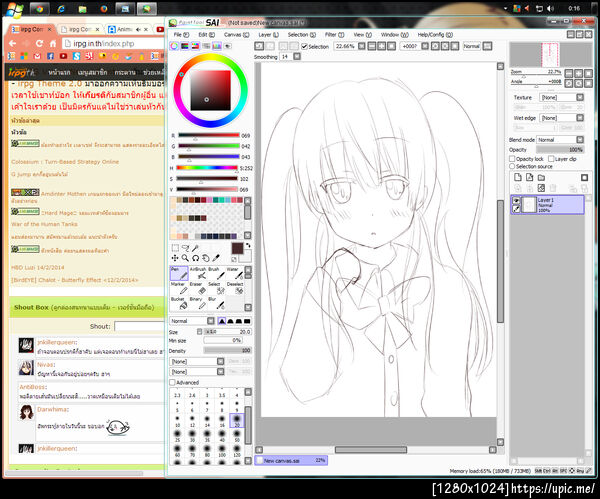Image resolution: width=600 pixels, height=499 pixels.
Task: Pick the lasso selection tool
Action: pos(186,248)
